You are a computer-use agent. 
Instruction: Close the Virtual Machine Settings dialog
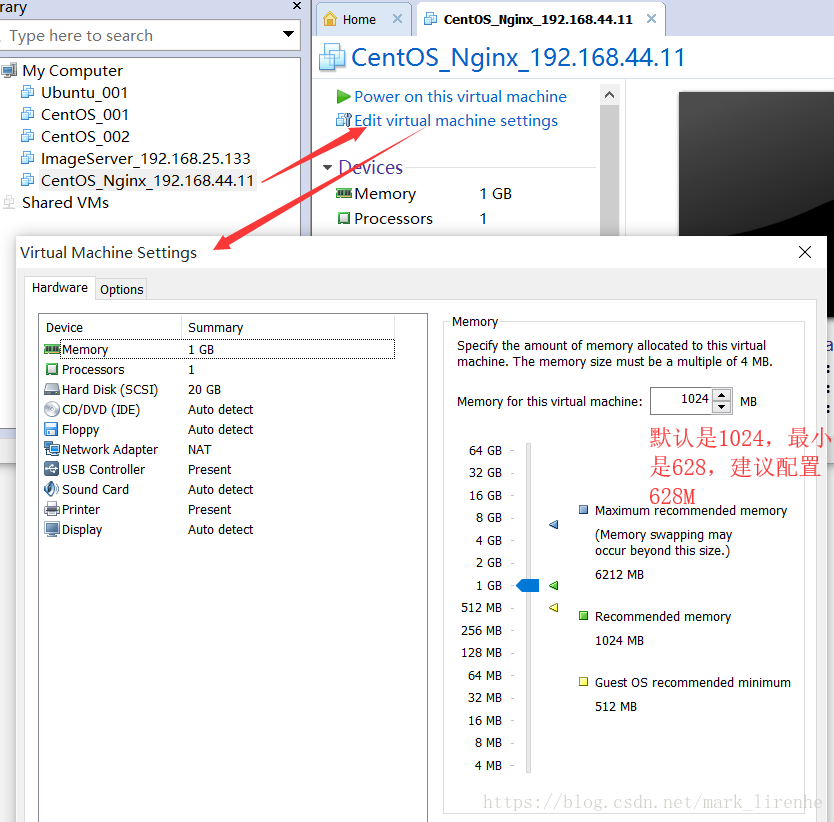(805, 252)
